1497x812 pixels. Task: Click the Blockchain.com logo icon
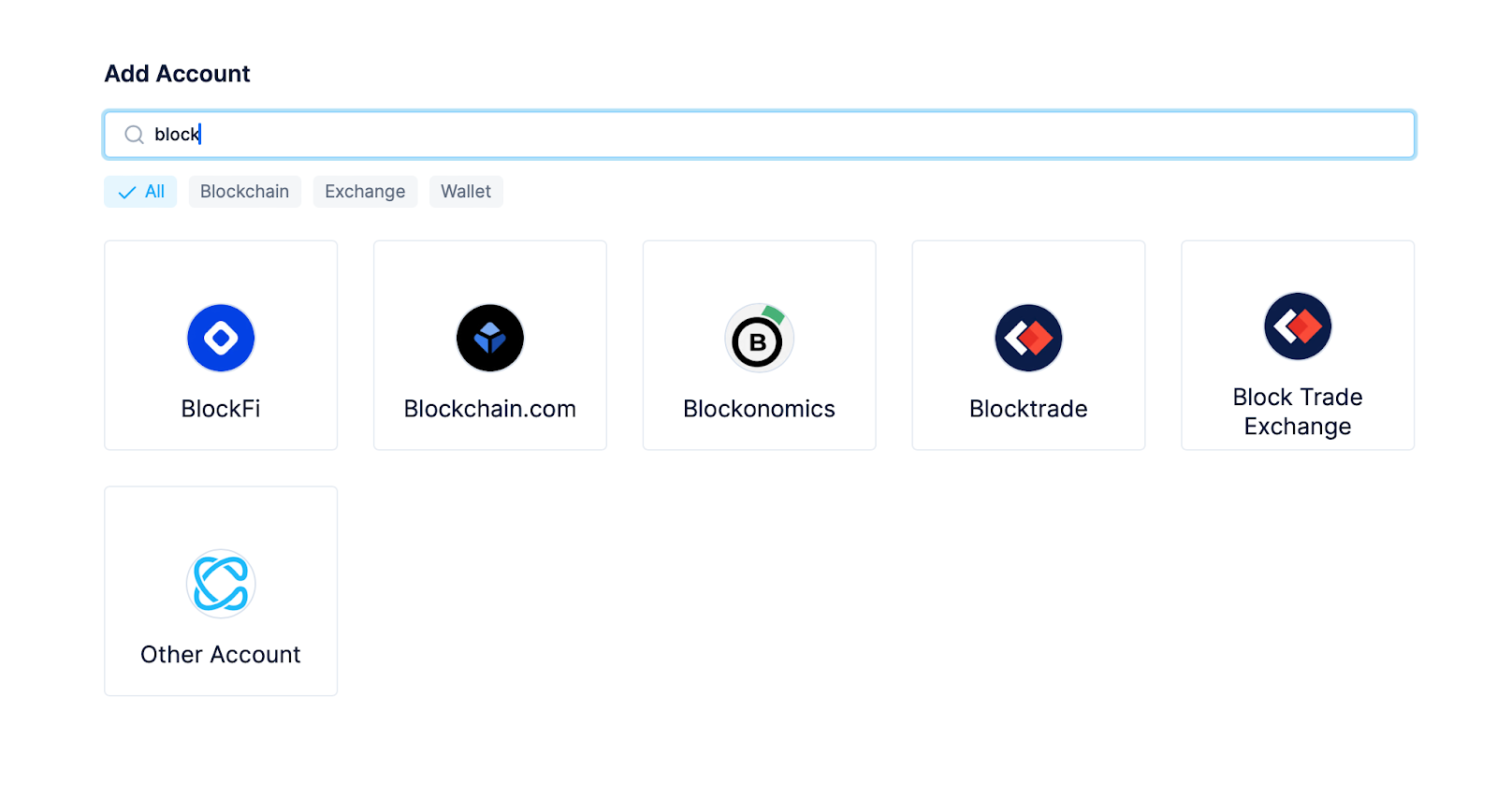click(490, 338)
